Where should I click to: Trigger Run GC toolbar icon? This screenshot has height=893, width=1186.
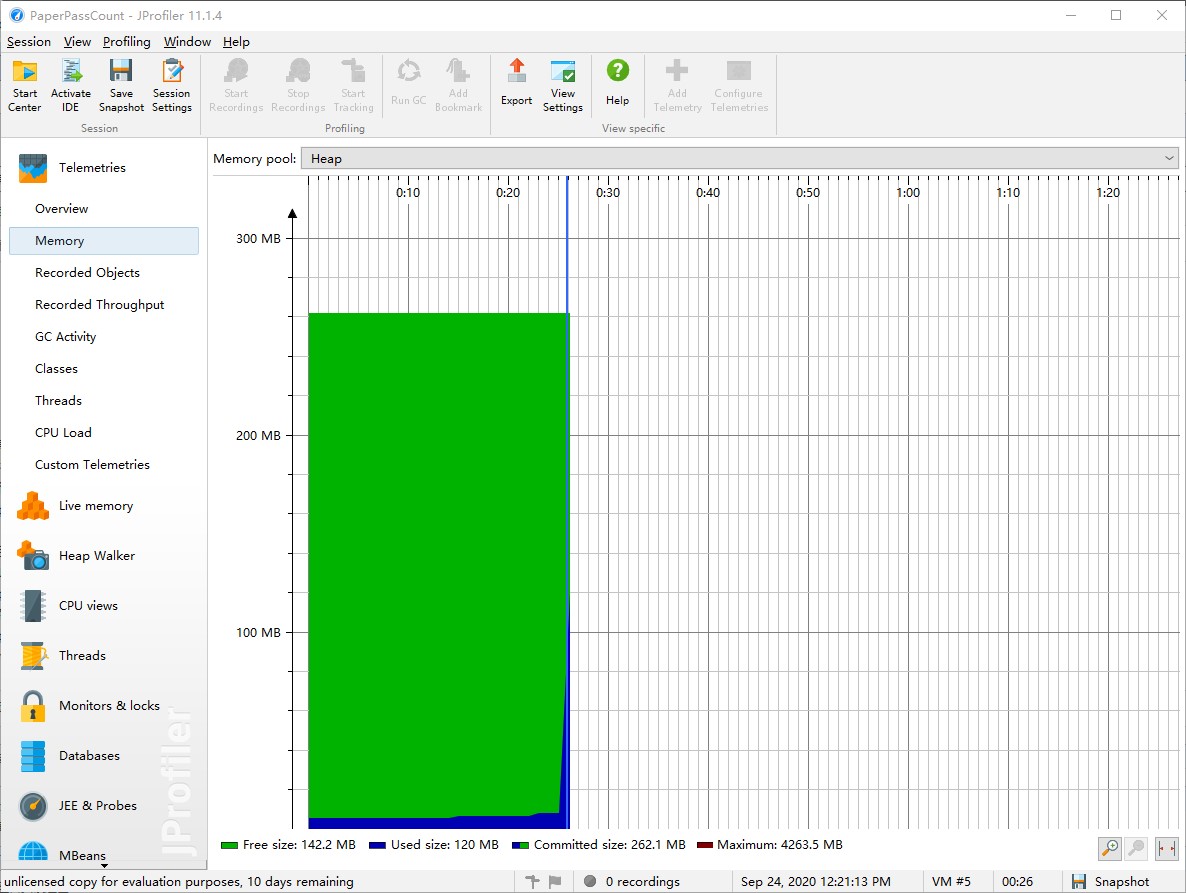[x=408, y=82]
